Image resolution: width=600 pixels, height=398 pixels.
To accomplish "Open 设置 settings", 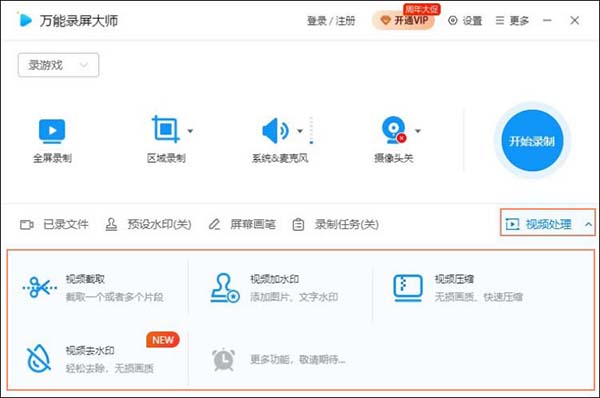I will point(465,21).
